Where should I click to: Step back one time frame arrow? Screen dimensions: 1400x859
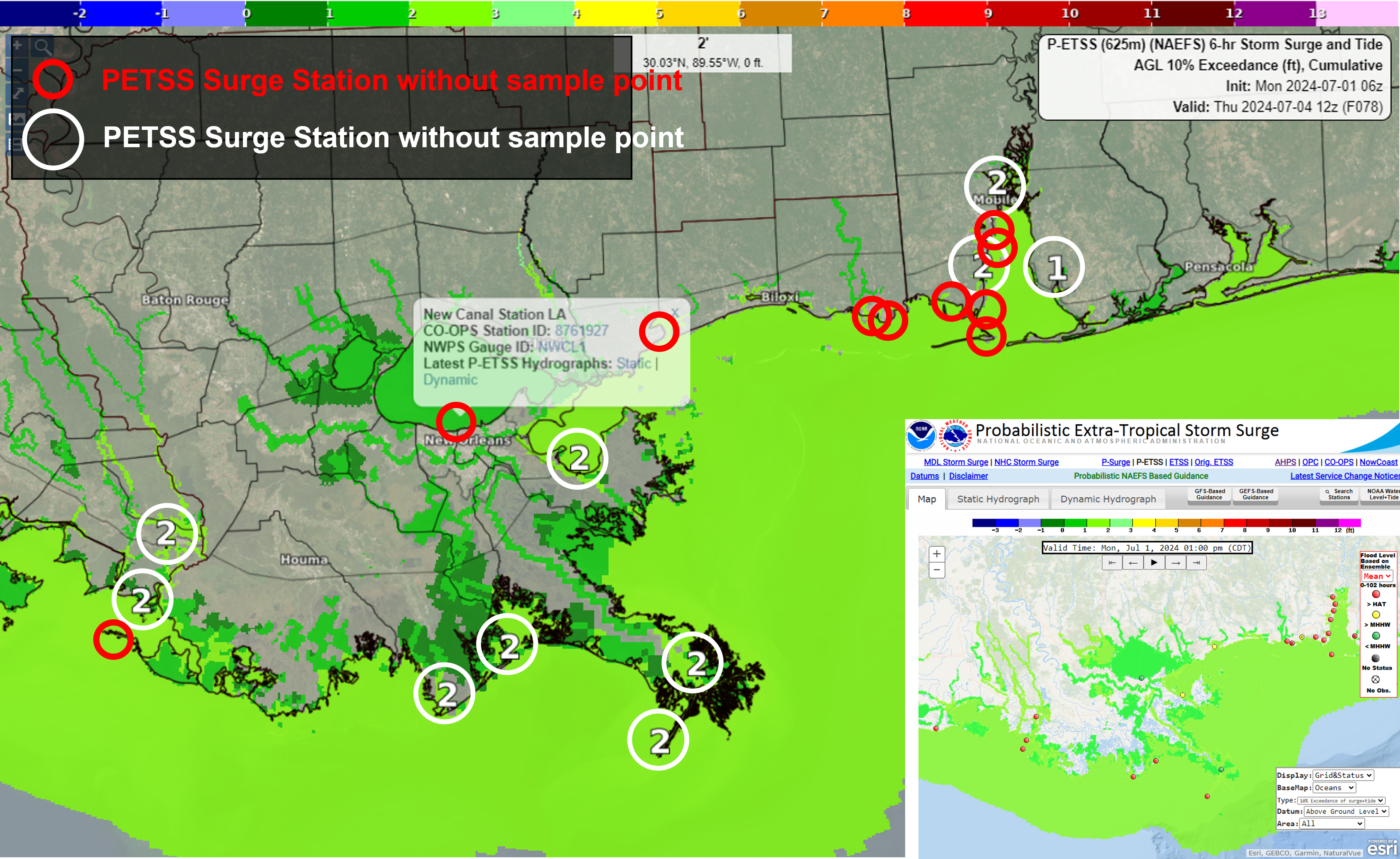point(1133,563)
